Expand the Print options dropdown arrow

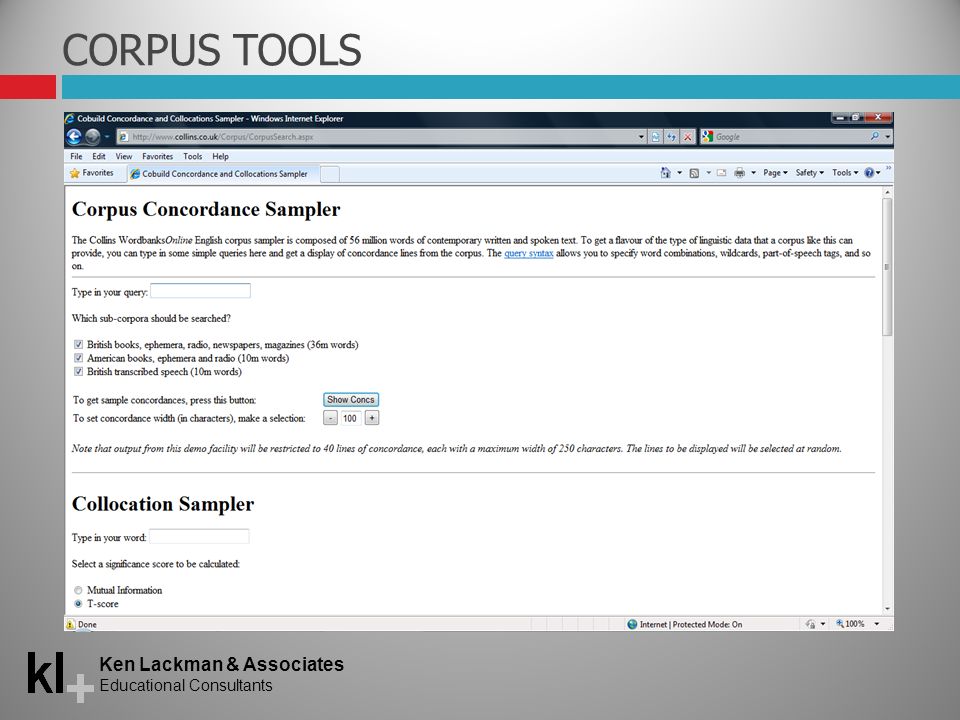tap(753, 173)
